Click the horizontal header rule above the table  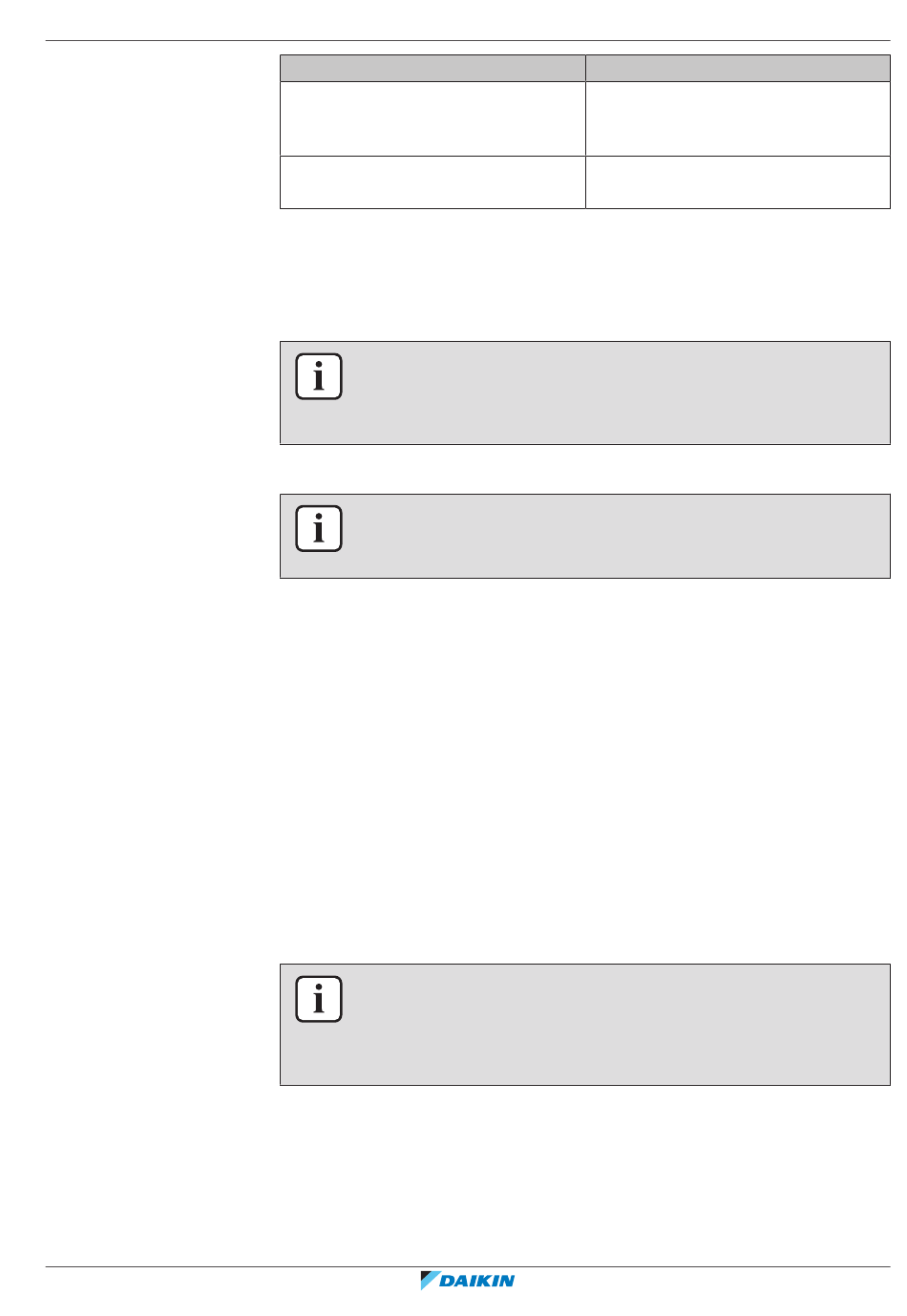468,40
